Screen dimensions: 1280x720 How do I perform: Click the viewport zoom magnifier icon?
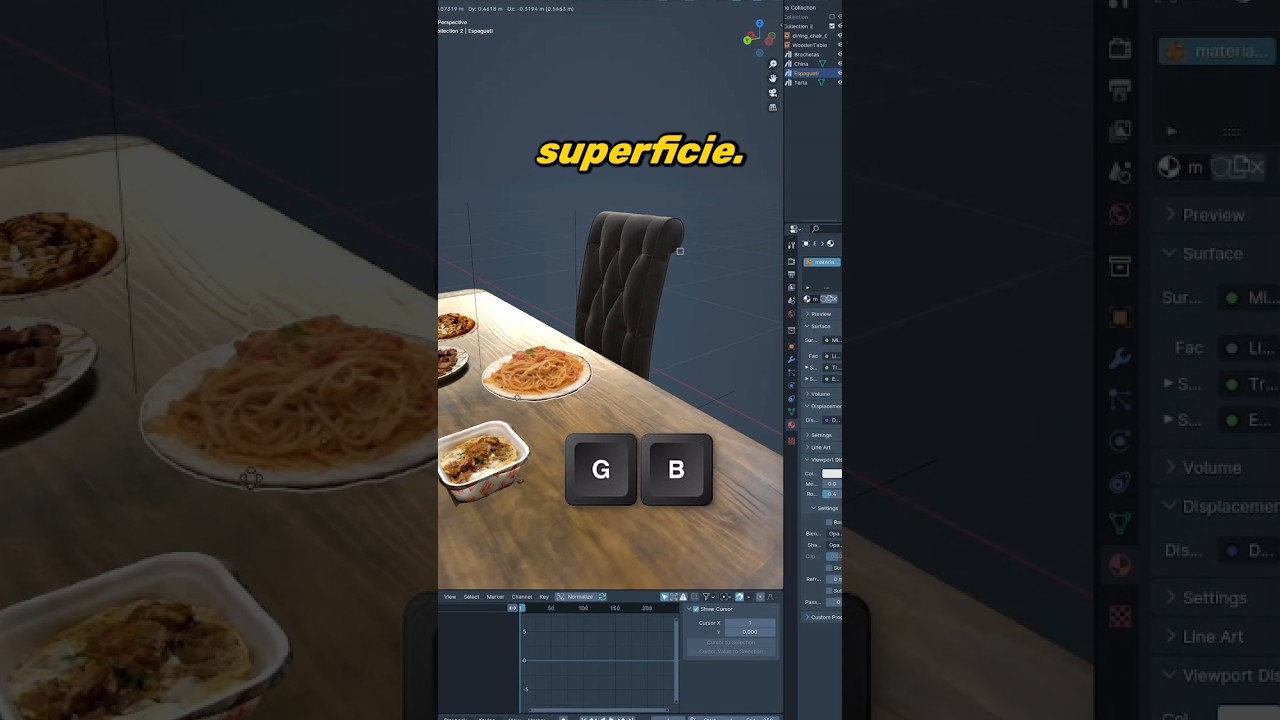point(772,64)
